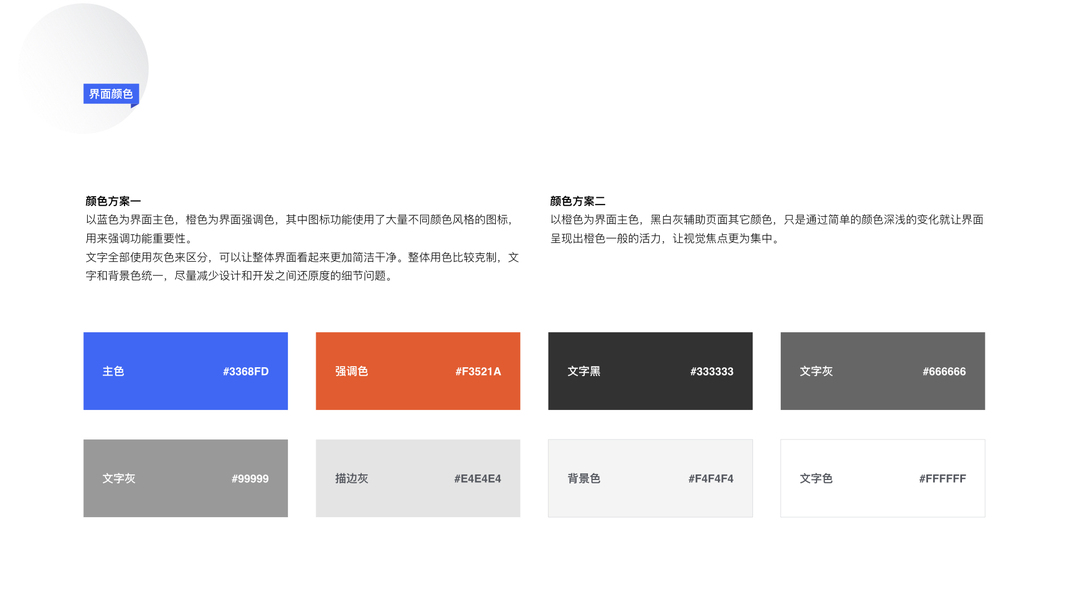The image size is (1067, 600).
Task: Click the line starting 呈现出橙色一般的活力
Action: 665,239
